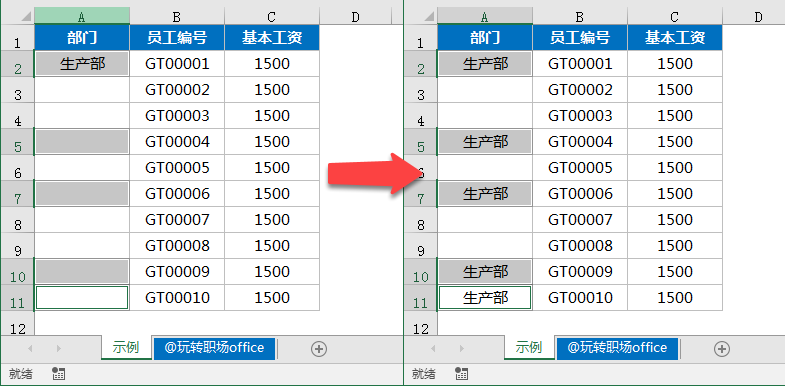Click previous-sheet arrow in the left window

(x=30, y=348)
